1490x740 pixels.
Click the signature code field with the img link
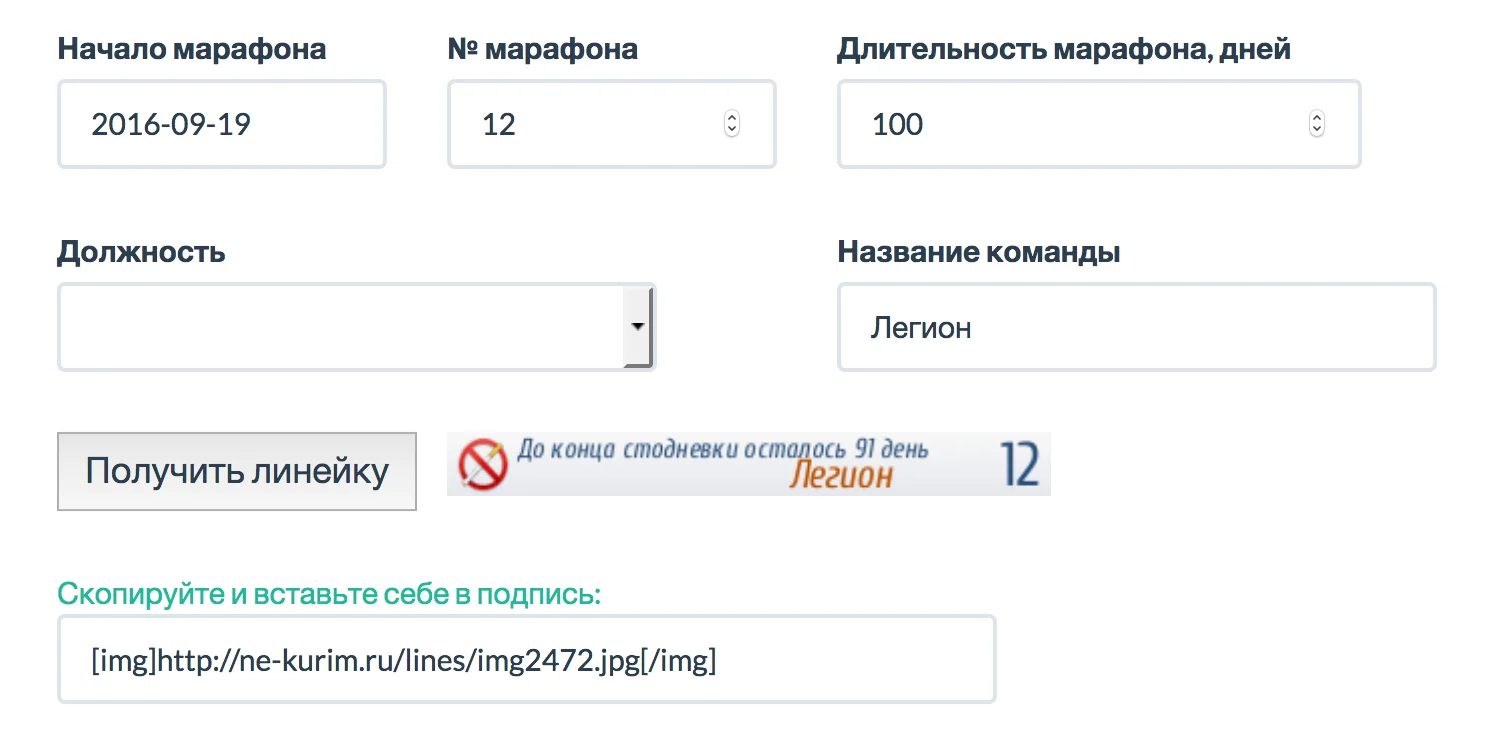pos(526,660)
